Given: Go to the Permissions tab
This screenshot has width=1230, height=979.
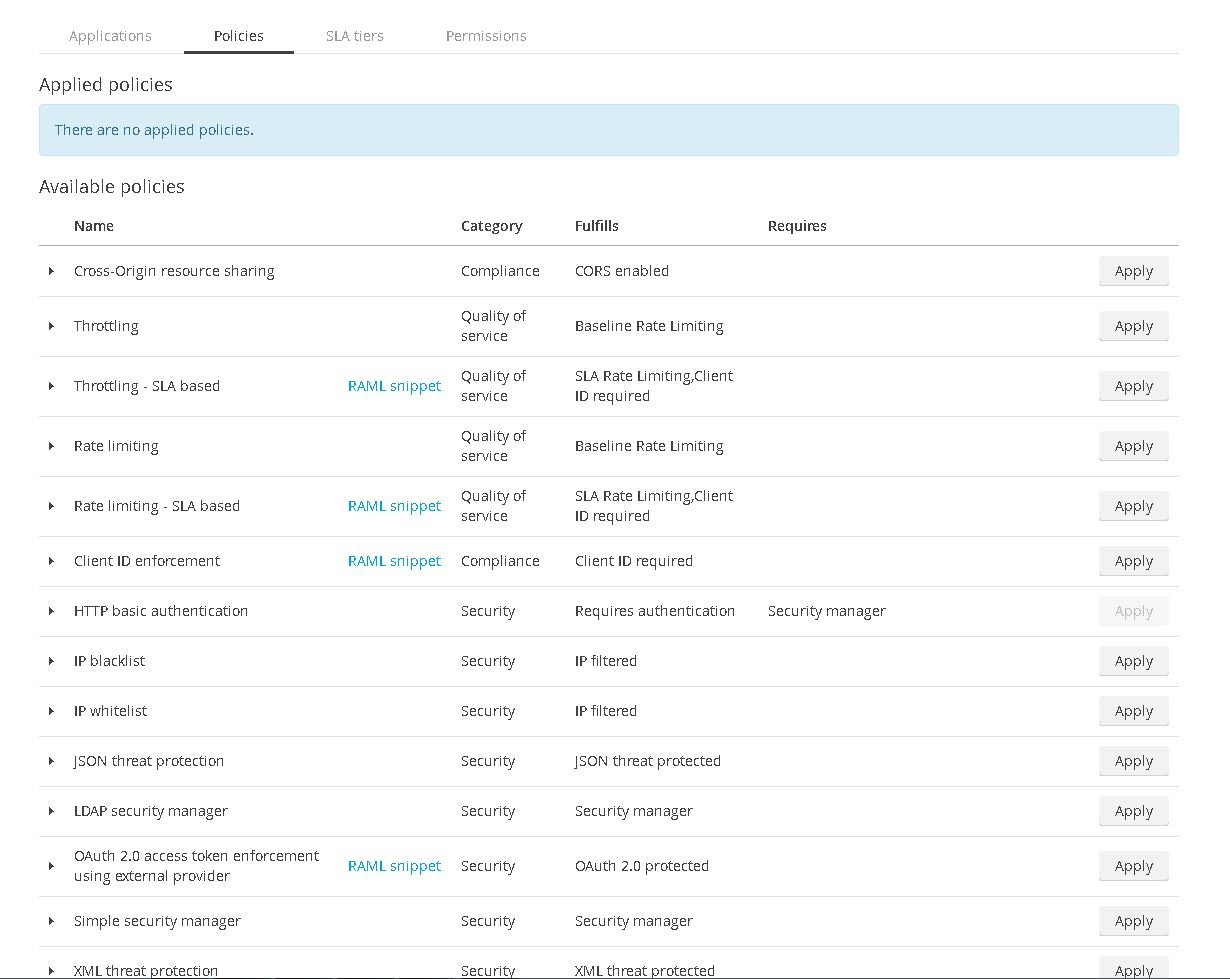Looking at the screenshot, I should click(486, 36).
